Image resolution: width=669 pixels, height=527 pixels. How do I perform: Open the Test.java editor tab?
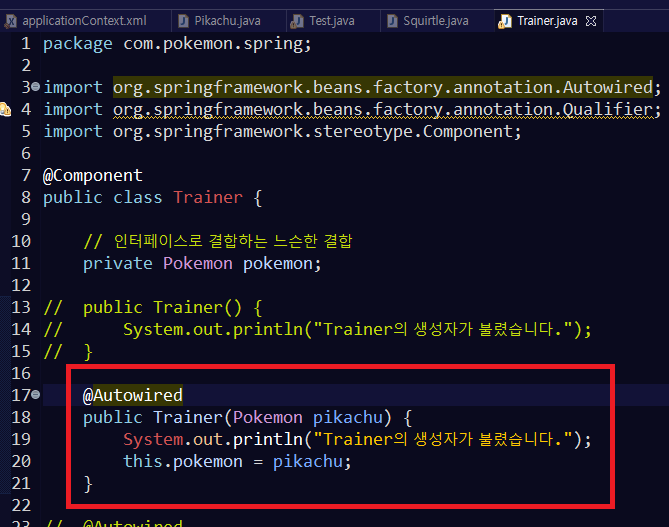click(x=332, y=20)
